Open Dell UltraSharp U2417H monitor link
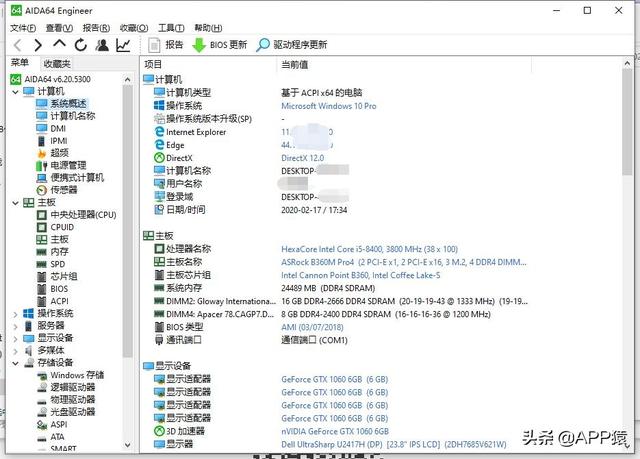This screenshot has height=459, width=640. [394, 444]
